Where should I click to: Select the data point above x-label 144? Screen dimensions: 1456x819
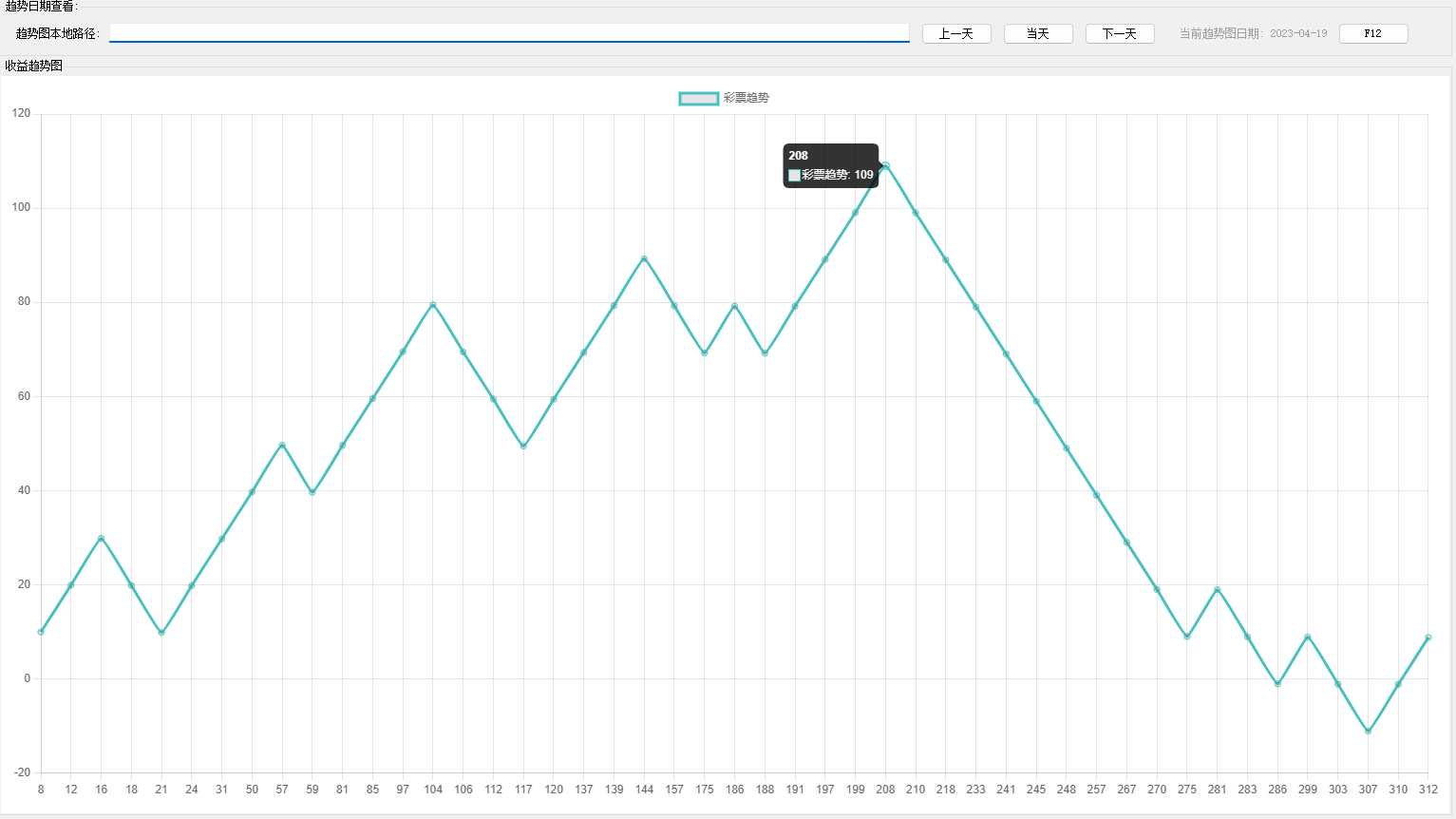pos(644,258)
